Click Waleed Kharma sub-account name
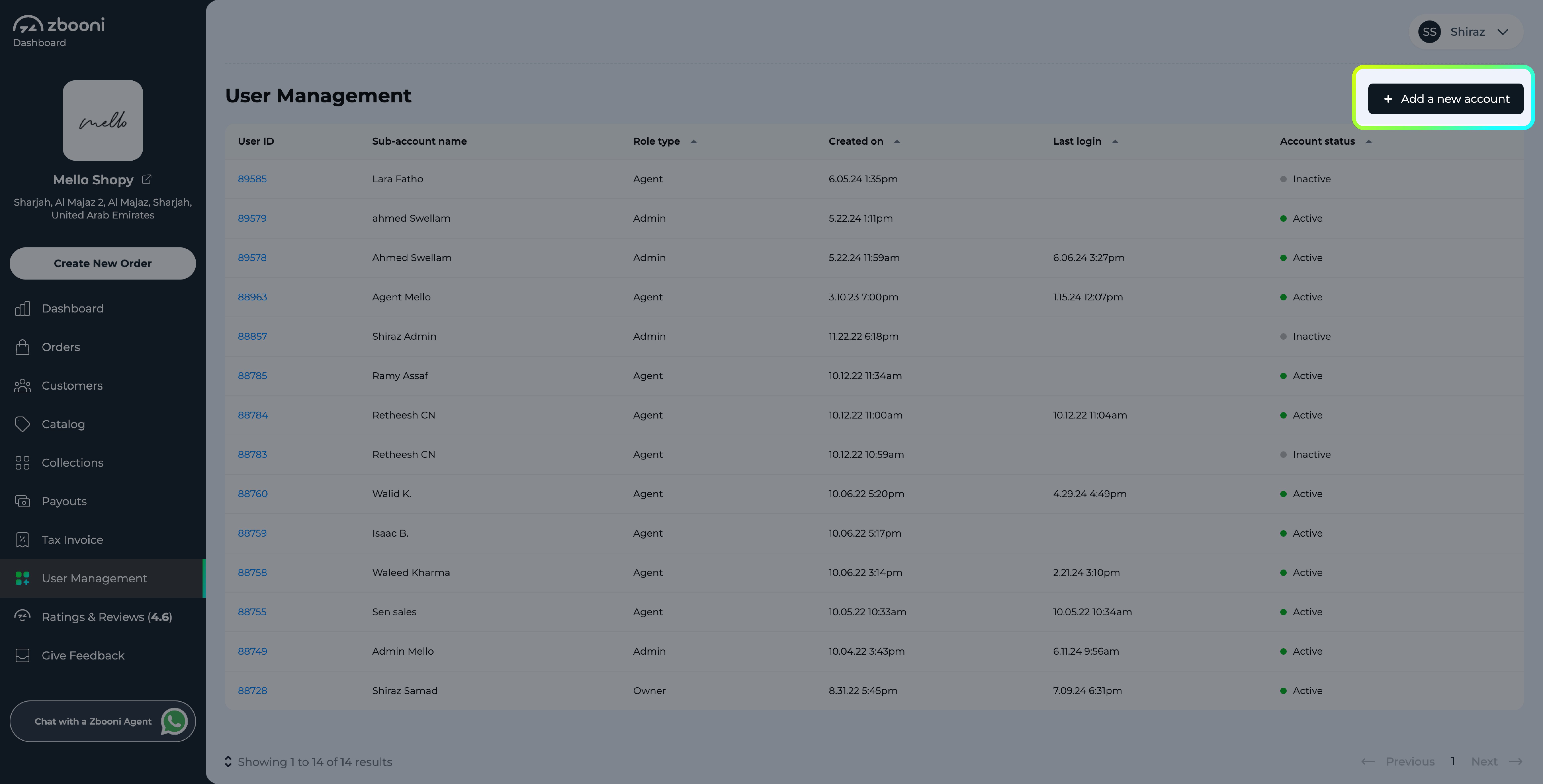This screenshot has width=1543, height=784. pyautogui.click(x=411, y=573)
